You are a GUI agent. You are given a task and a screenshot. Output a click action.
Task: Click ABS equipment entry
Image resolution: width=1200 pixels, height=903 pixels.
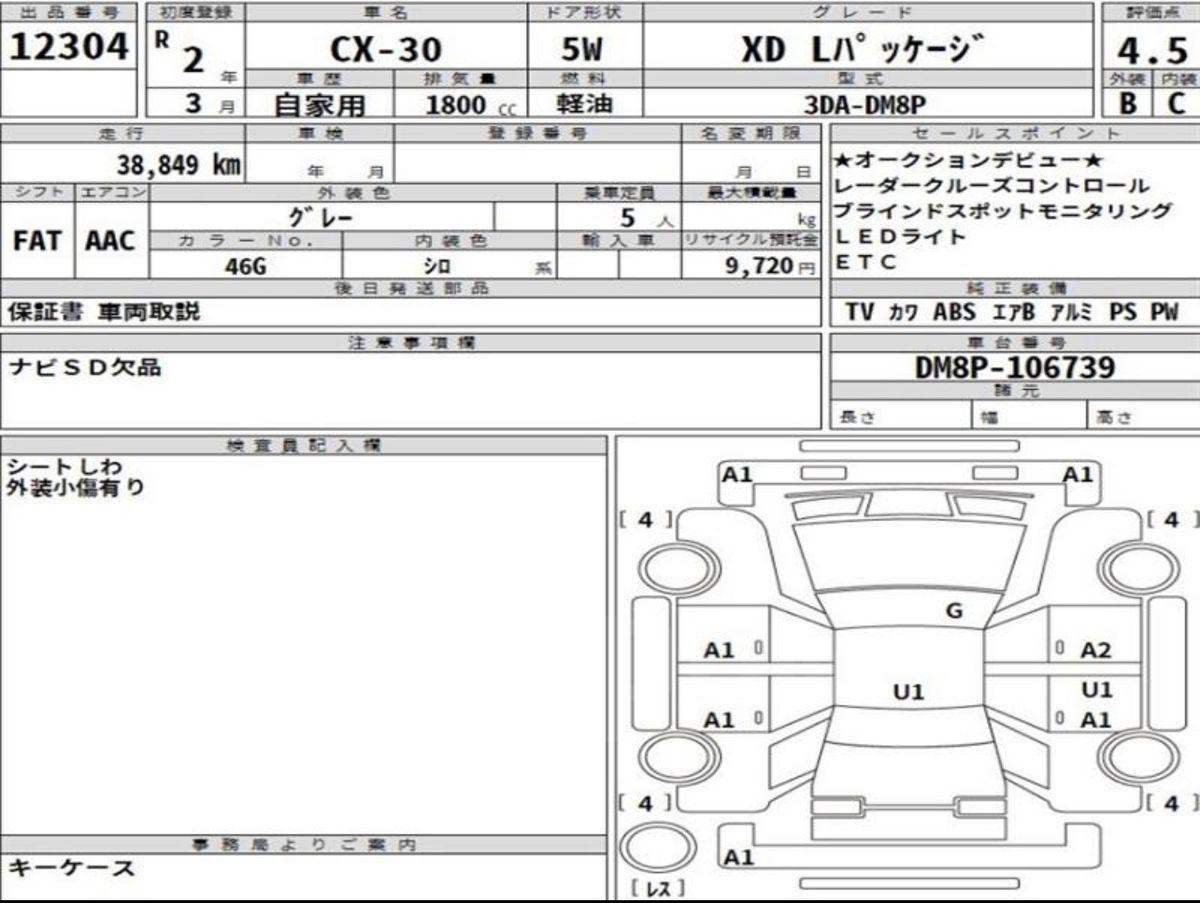tap(954, 312)
